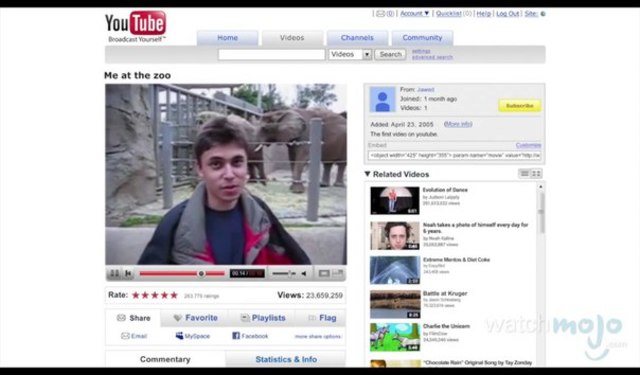The image size is (640, 375).
Task: Click the Extreme Mentos & Diet Coke title
Action: pyautogui.click(x=456, y=260)
